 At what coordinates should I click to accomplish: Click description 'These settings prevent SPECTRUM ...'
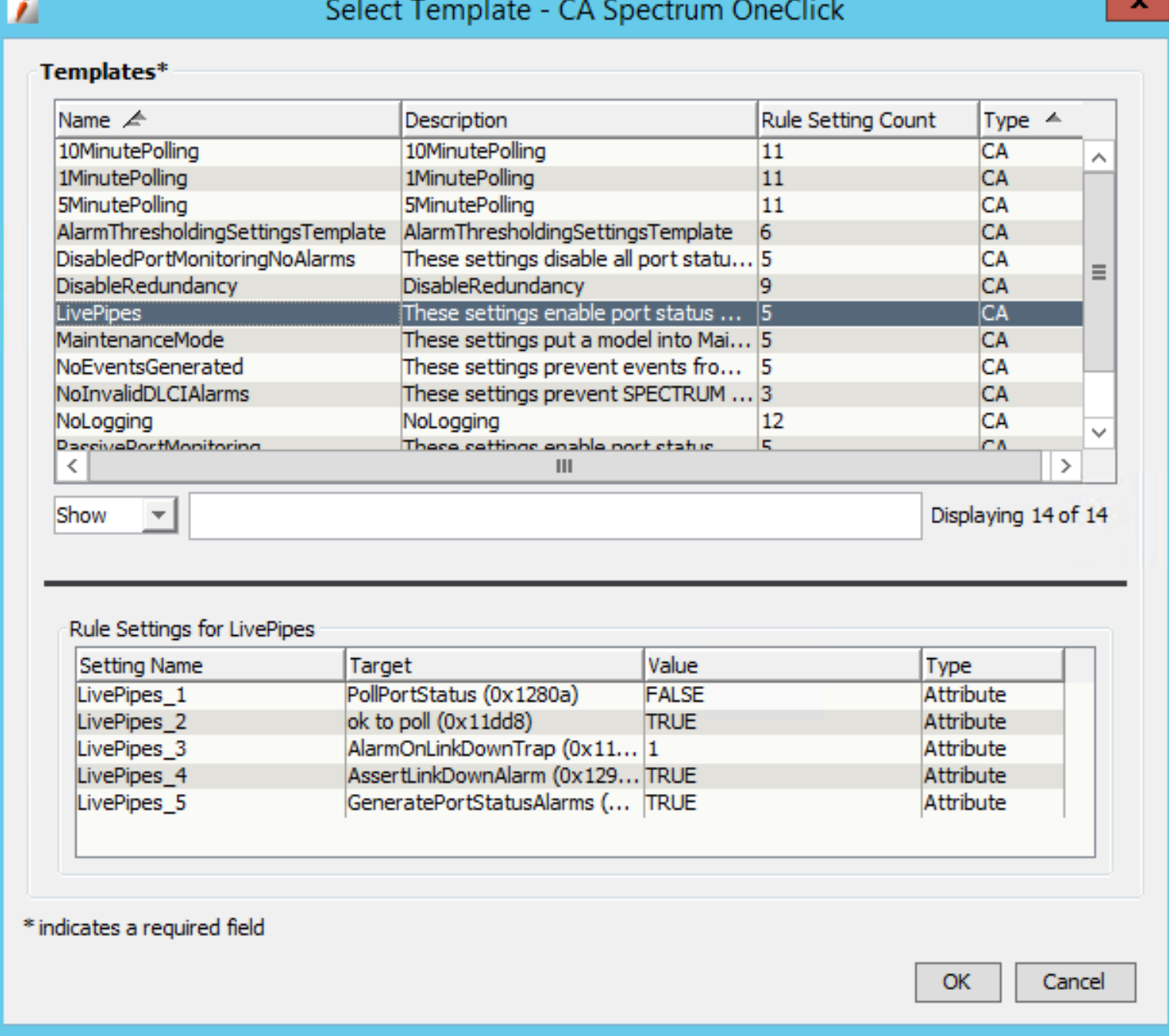tap(578, 394)
